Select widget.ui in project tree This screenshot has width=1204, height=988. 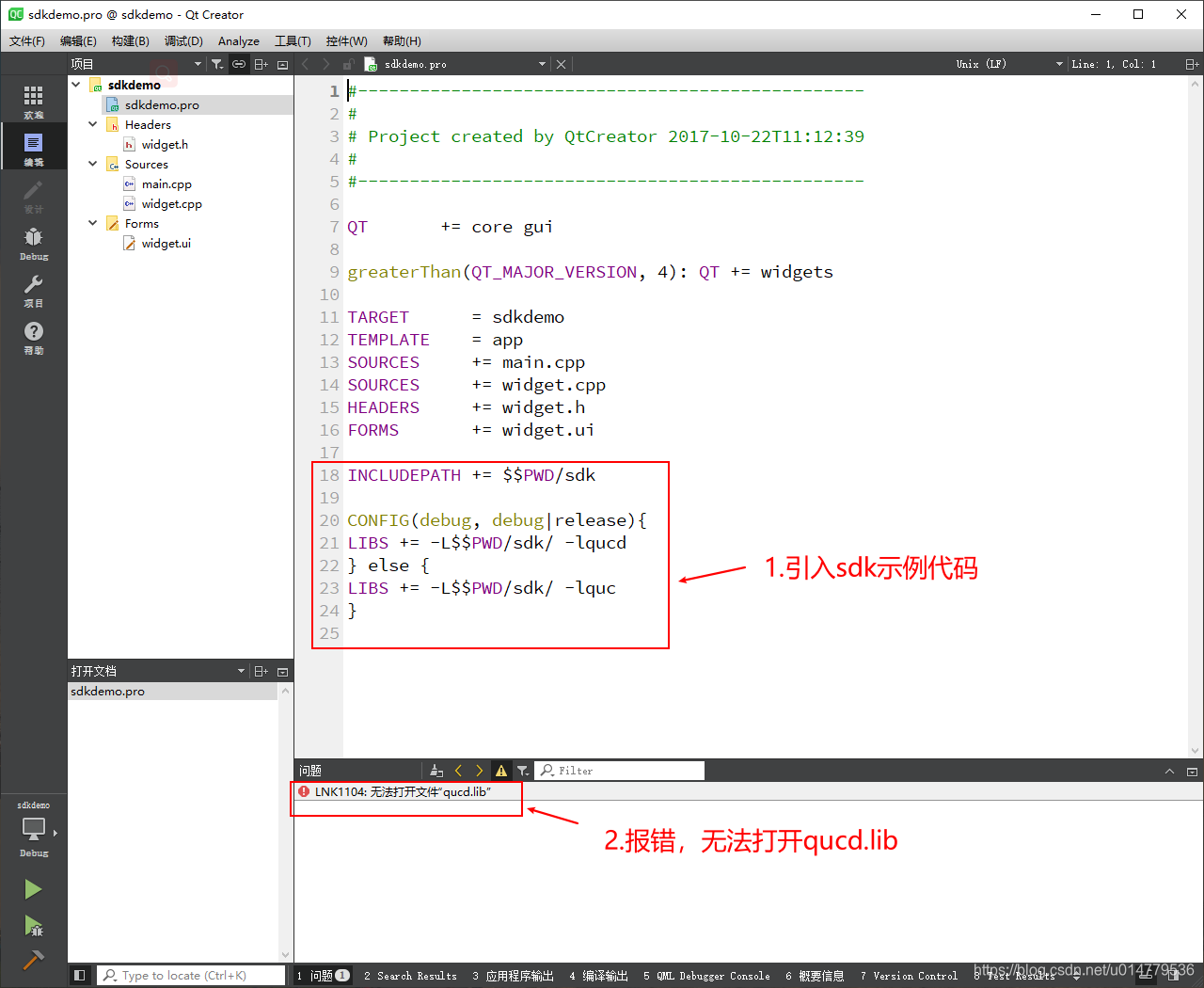pyautogui.click(x=166, y=243)
